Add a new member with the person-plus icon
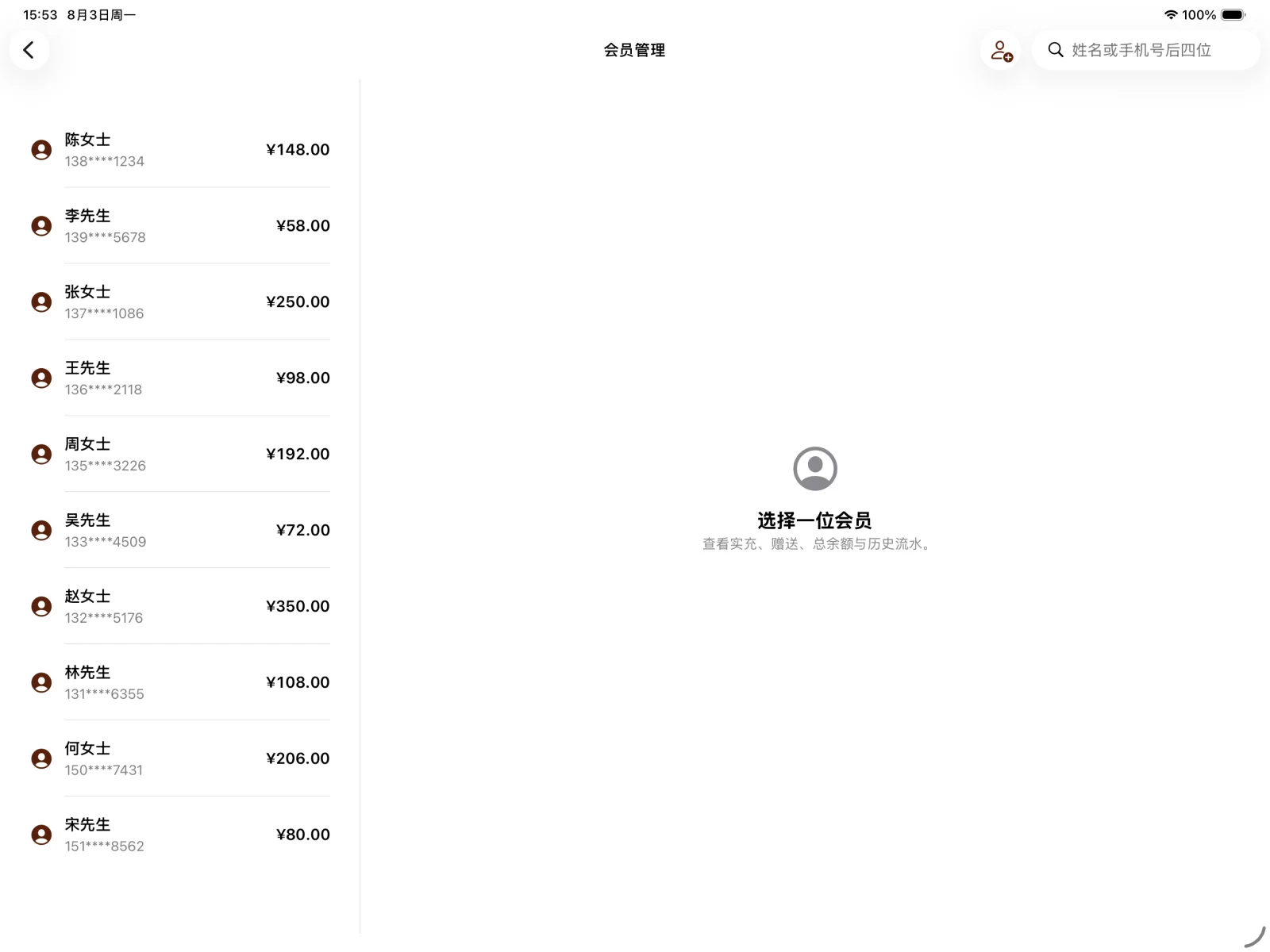Image resolution: width=1270 pixels, height=952 pixels. 1001,51
